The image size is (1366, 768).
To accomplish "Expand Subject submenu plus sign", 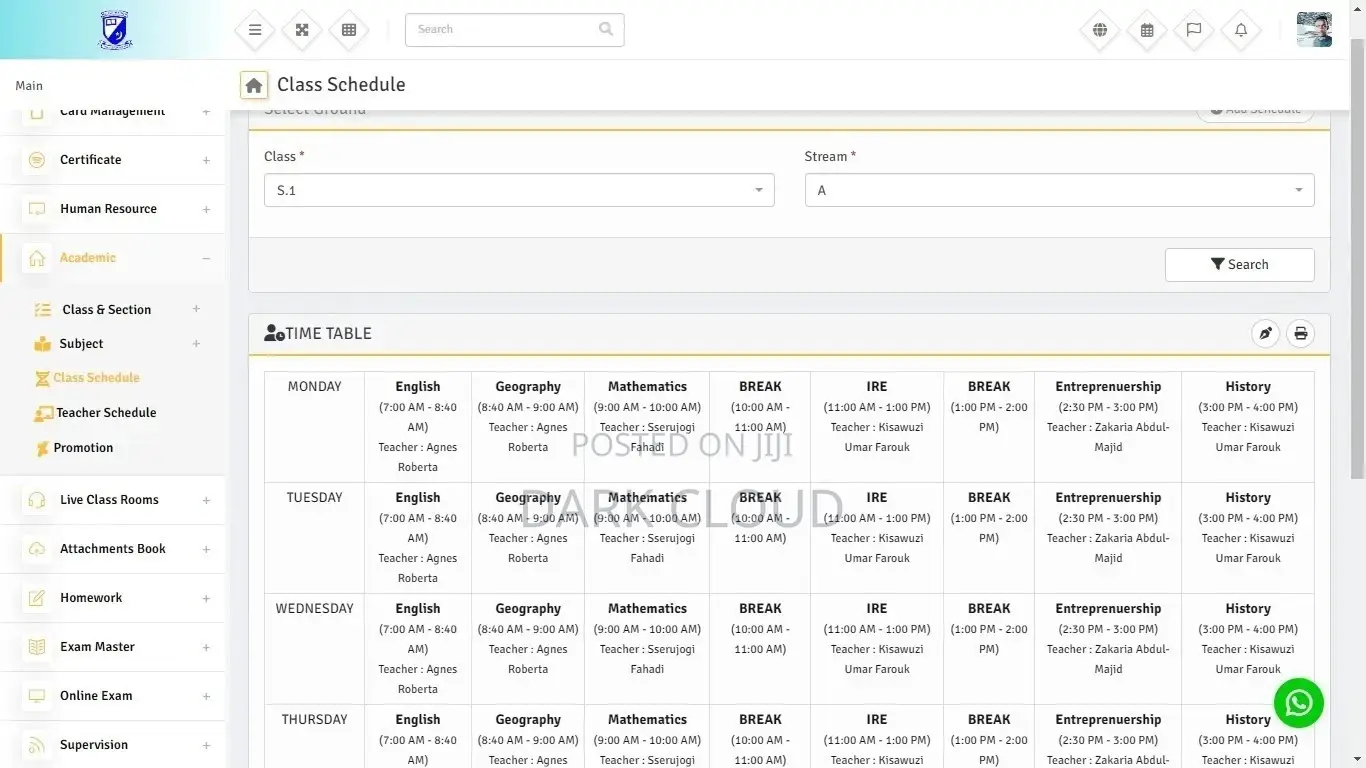I will [x=196, y=344].
